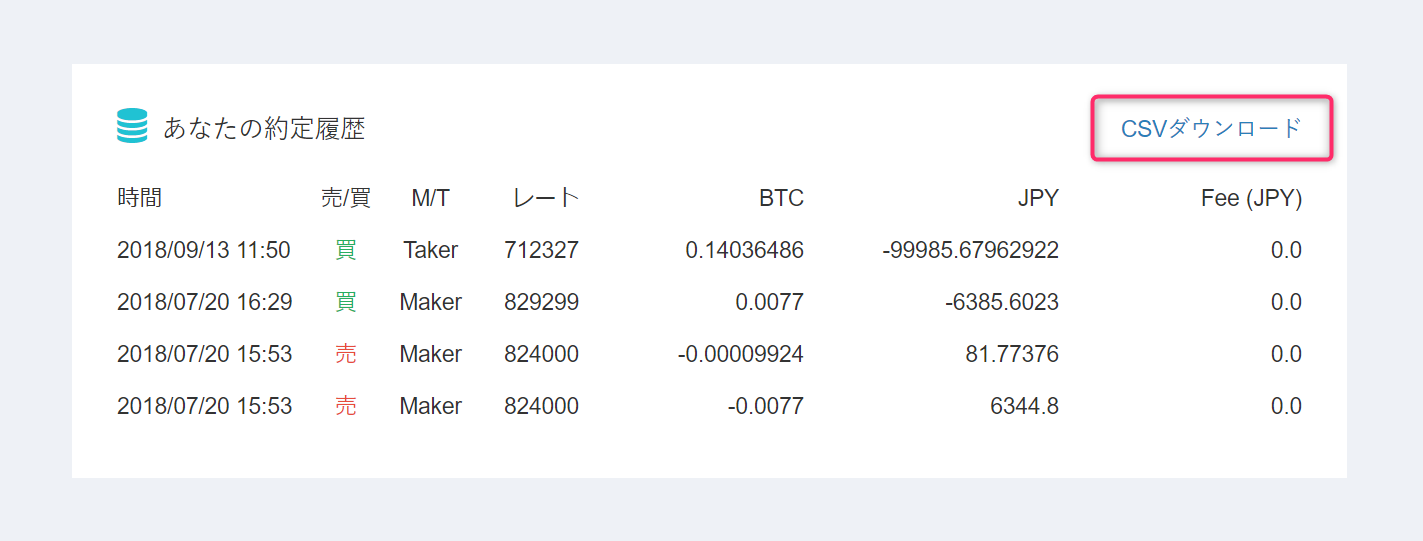Select the 2018/09/13 11:50 trade row
This screenshot has height=541, width=1423.
[709, 250]
